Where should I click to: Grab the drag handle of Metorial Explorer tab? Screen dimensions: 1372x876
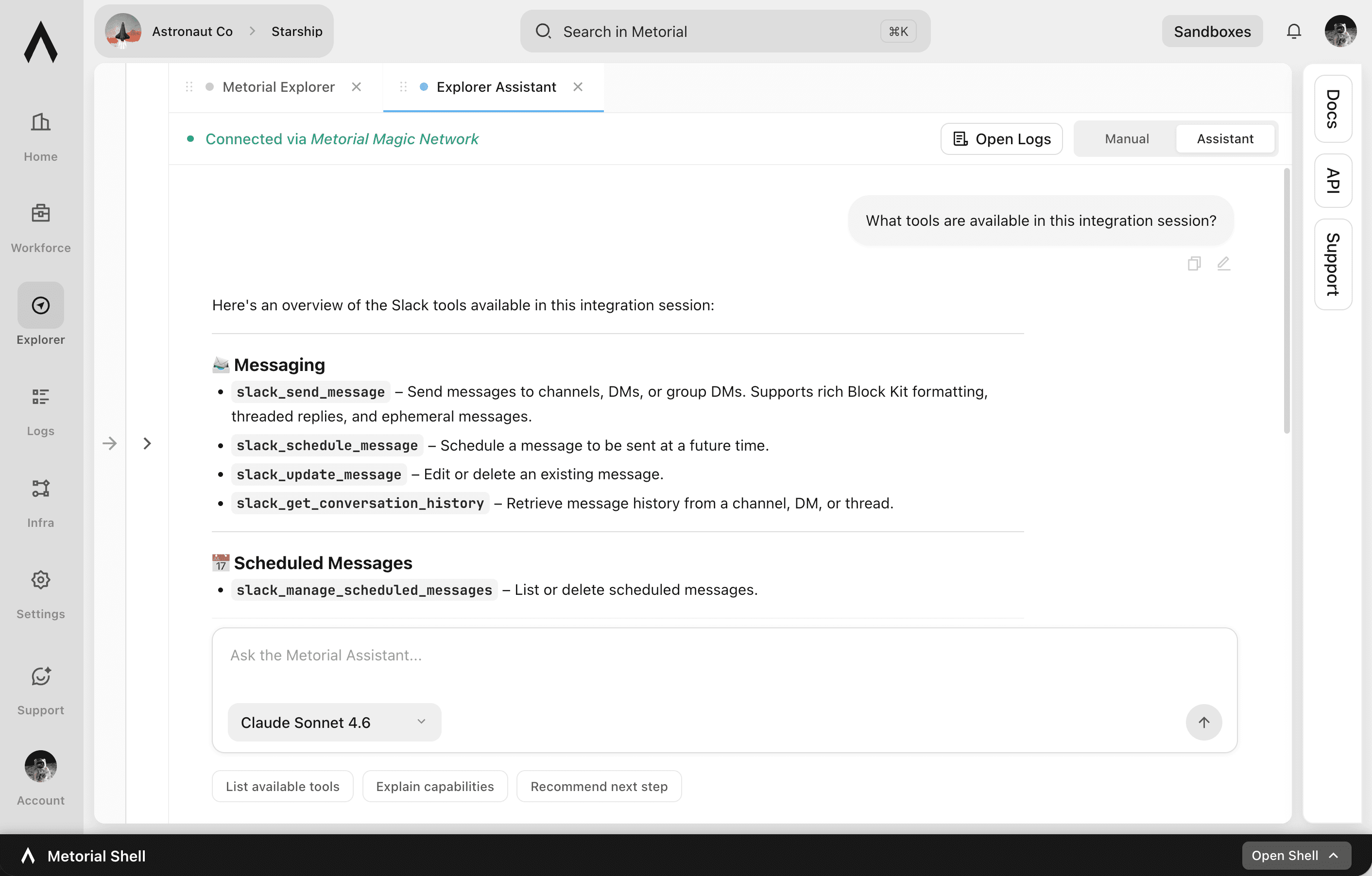(x=189, y=86)
